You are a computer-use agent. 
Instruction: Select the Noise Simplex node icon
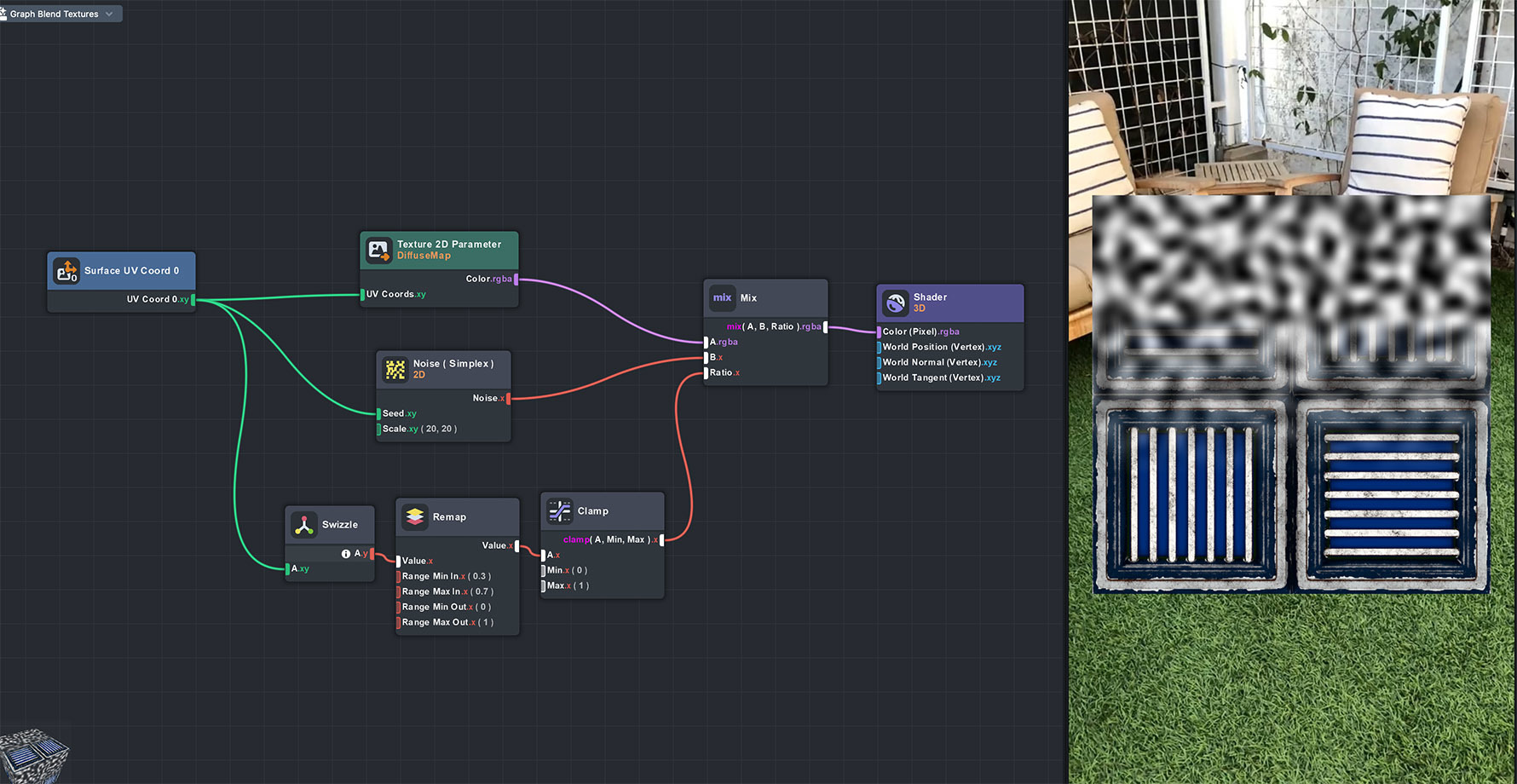point(395,369)
